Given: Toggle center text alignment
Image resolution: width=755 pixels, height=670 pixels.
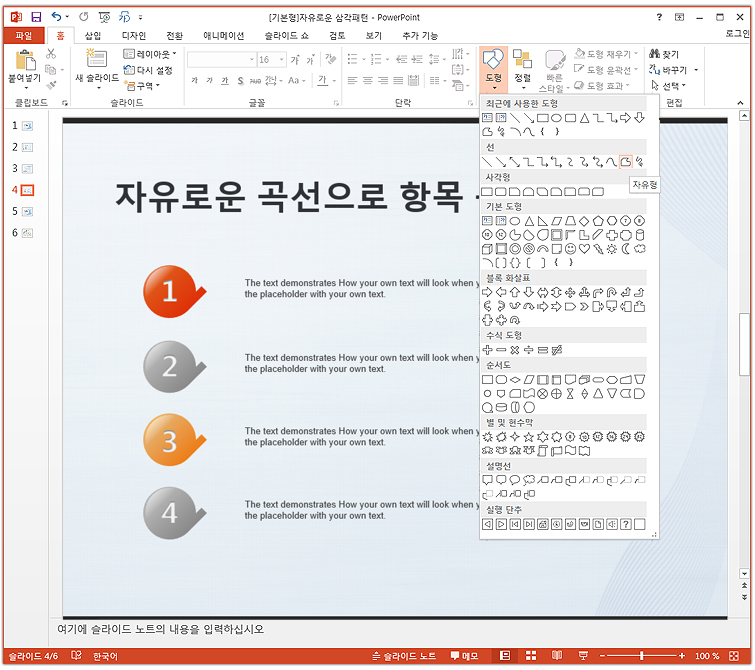Looking at the screenshot, I should click(x=367, y=80).
